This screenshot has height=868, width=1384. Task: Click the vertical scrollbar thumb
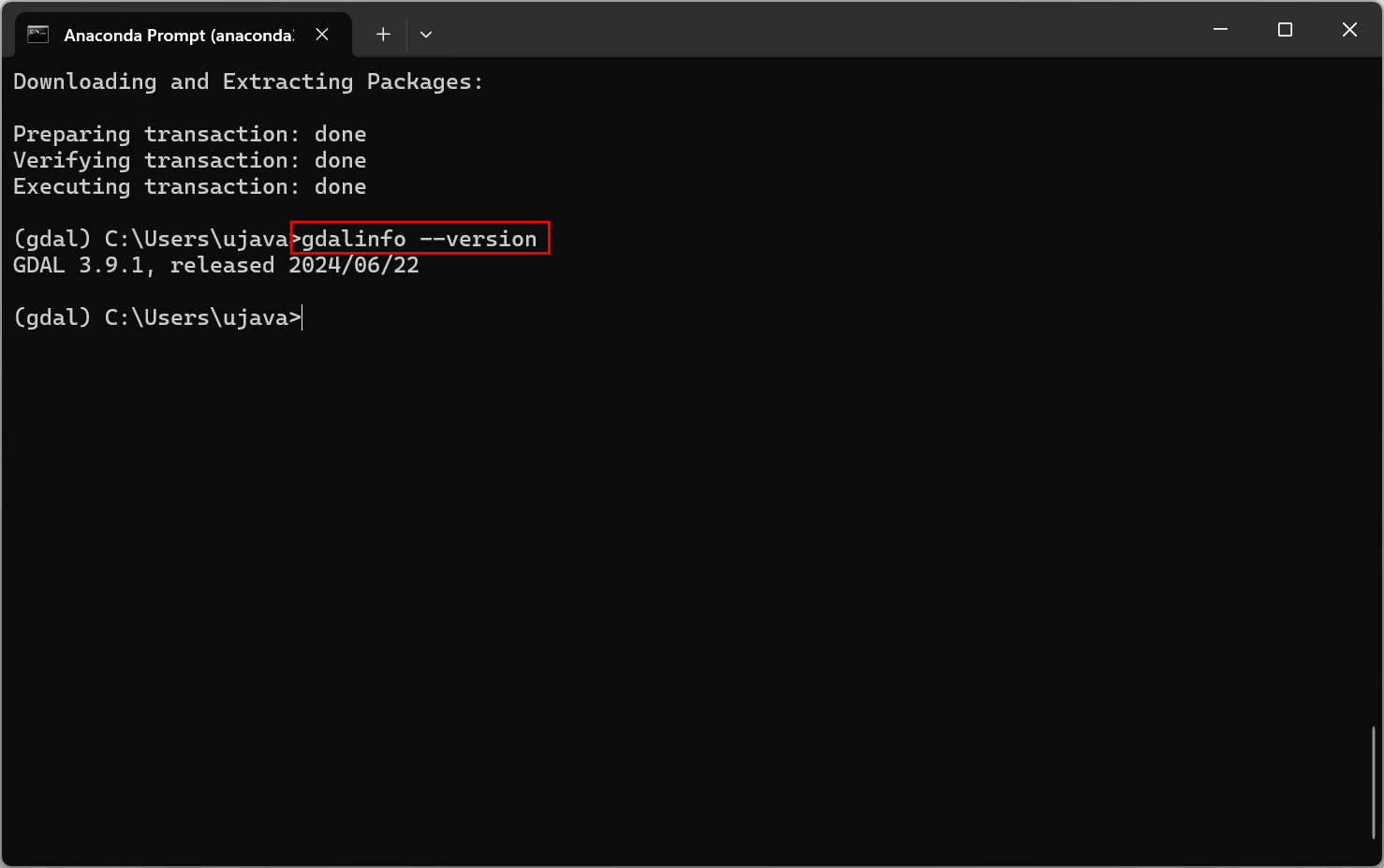[x=1373, y=782]
